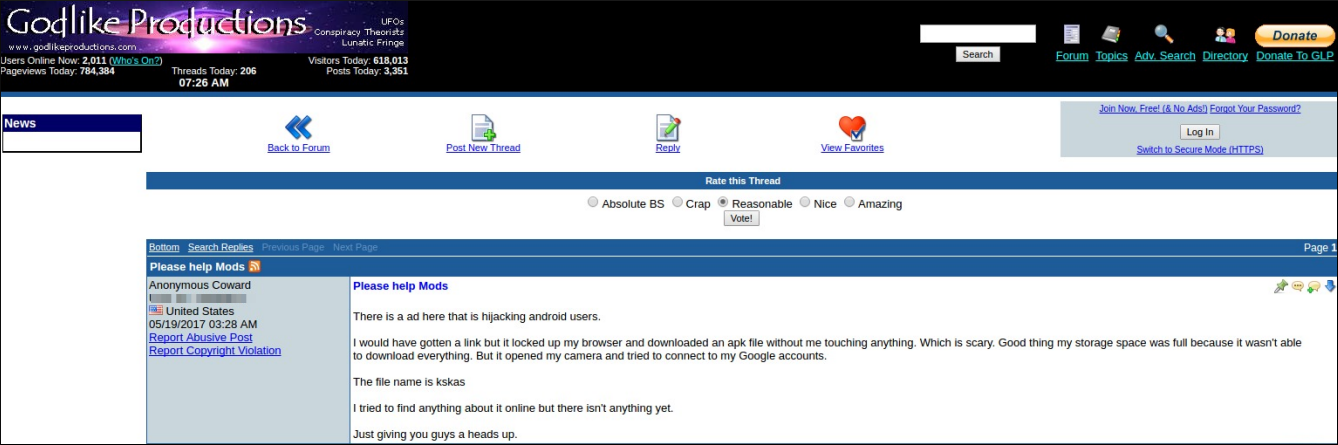Click the Threads Today 206 stat
The height and width of the screenshot is (445, 1338).
tap(214, 71)
